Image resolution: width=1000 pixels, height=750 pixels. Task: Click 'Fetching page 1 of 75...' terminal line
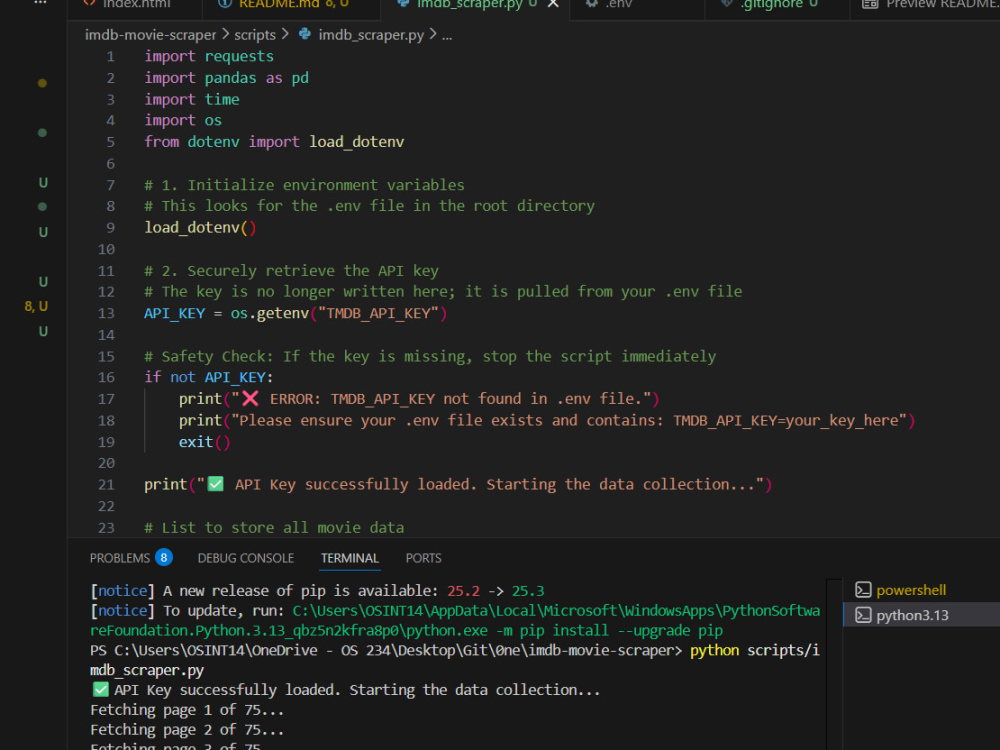pyautogui.click(x=187, y=710)
